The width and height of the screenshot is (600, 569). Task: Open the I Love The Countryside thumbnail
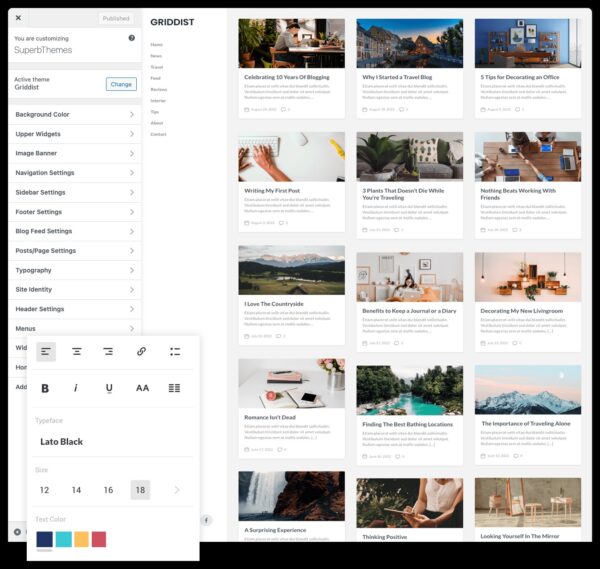pyautogui.click(x=291, y=270)
